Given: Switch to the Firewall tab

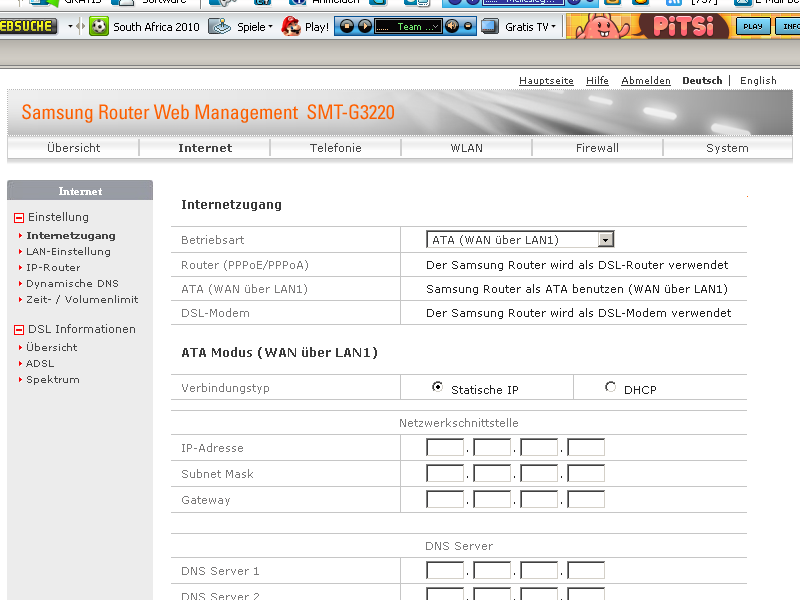Looking at the screenshot, I should pos(597,148).
